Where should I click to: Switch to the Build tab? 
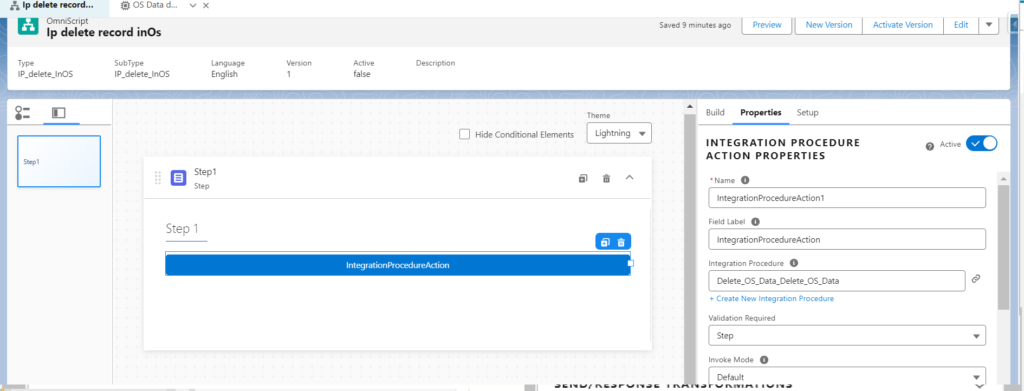[x=715, y=112]
